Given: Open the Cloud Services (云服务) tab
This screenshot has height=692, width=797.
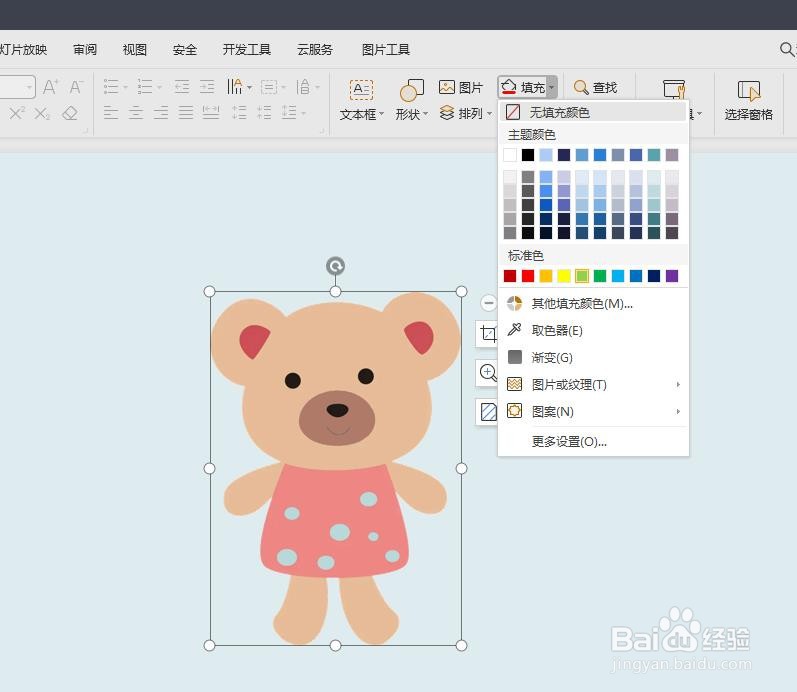Looking at the screenshot, I should (315, 49).
